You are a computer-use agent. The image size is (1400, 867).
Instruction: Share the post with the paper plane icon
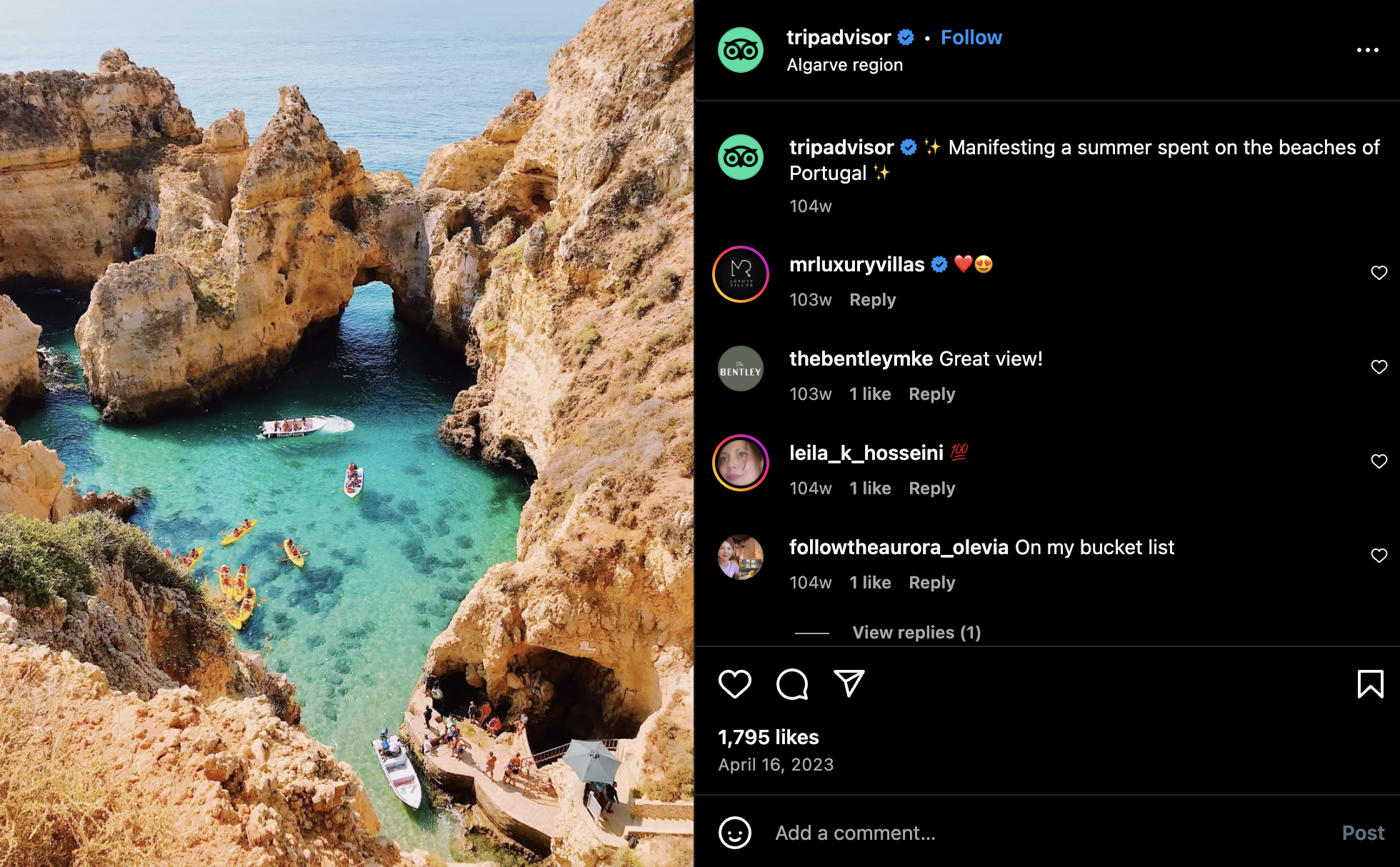(x=849, y=683)
